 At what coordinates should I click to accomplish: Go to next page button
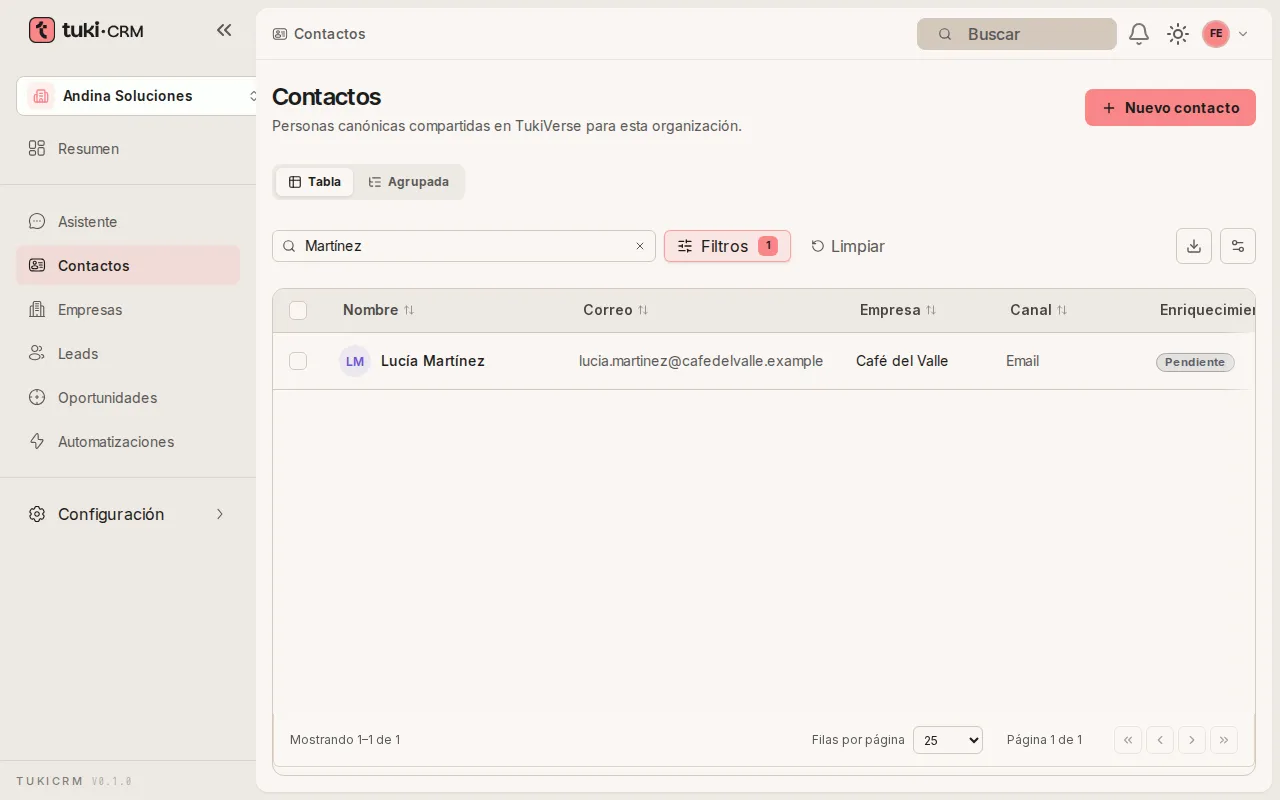[1192, 740]
